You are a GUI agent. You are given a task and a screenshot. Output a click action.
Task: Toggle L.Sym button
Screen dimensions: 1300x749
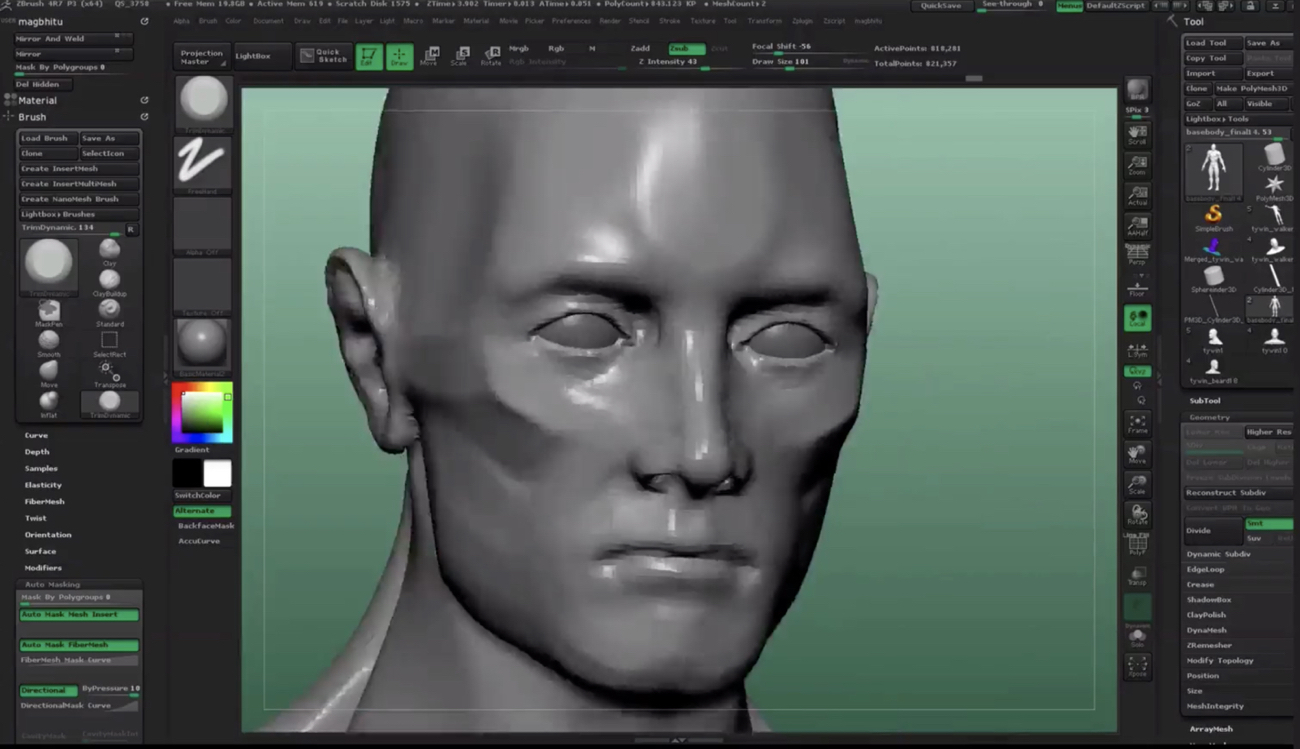tap(1137, 350)
